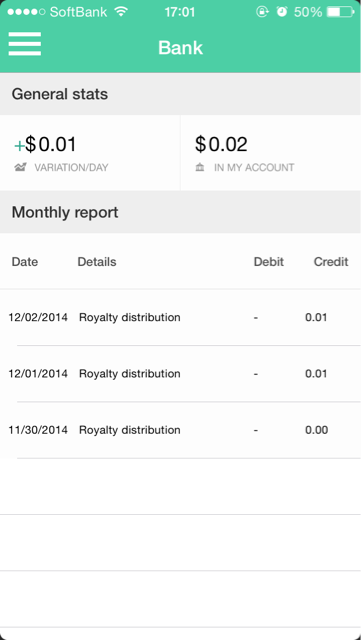Tap the alarm clock status icon

[x=282, y=11]
